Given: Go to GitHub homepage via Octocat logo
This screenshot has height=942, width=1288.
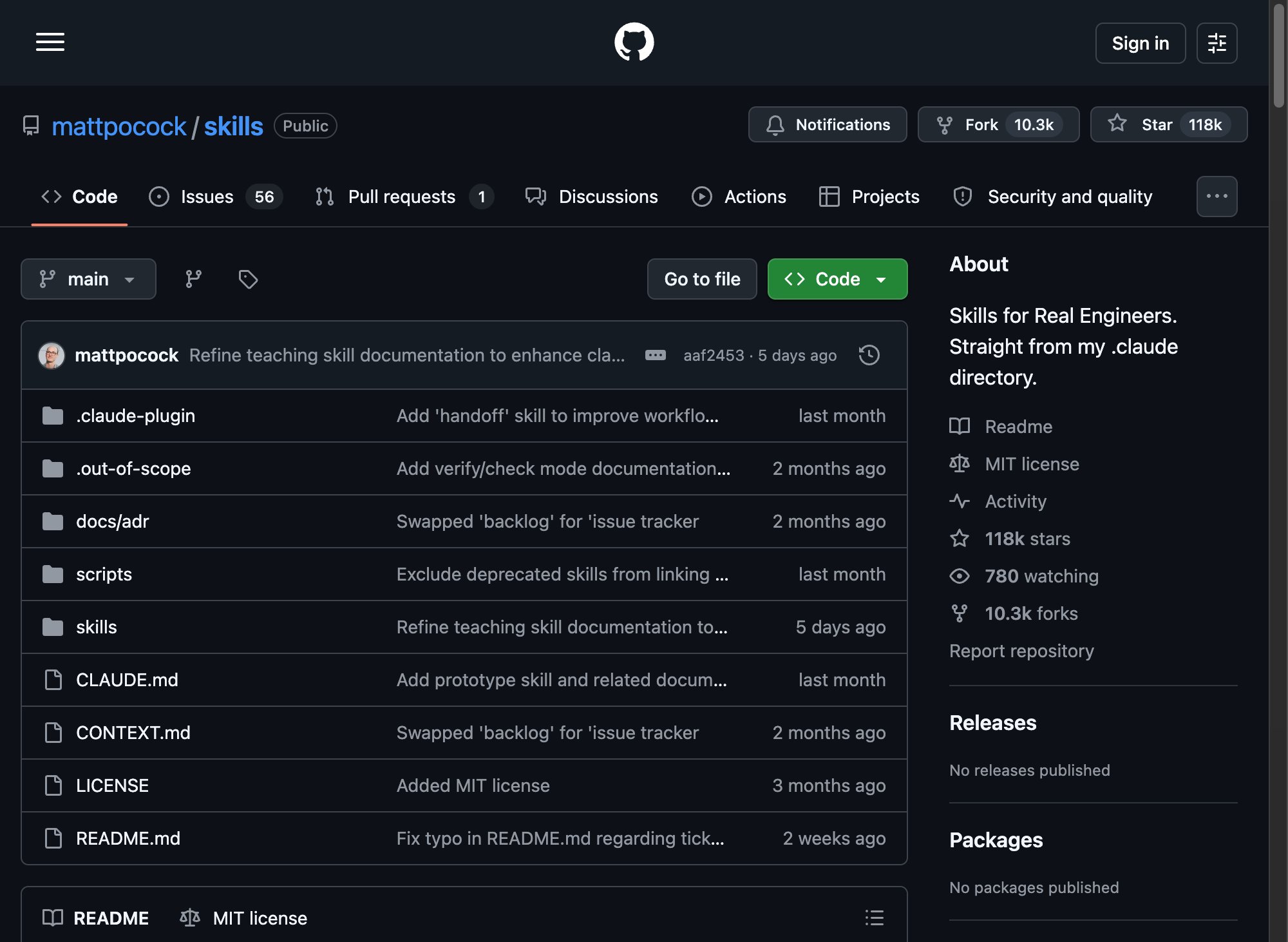Looking at the screenshot, I should tap(634, 43).
